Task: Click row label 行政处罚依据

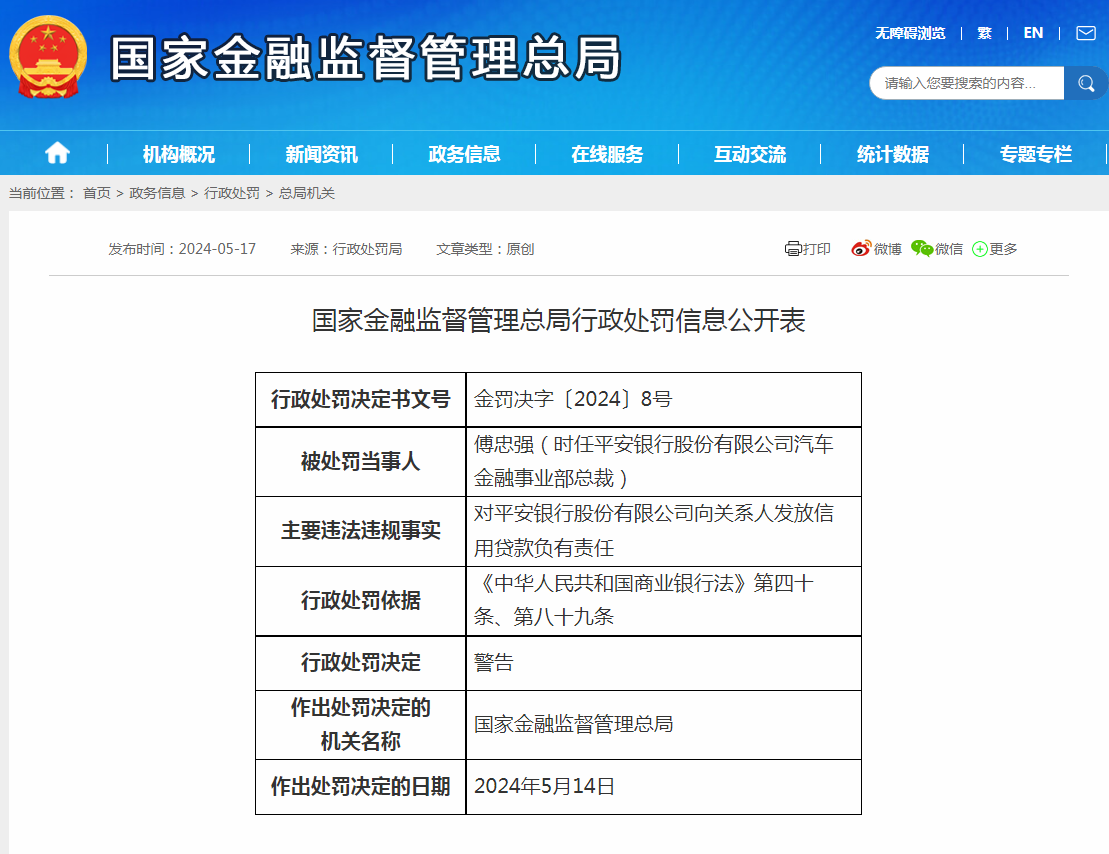Action: 361,601
